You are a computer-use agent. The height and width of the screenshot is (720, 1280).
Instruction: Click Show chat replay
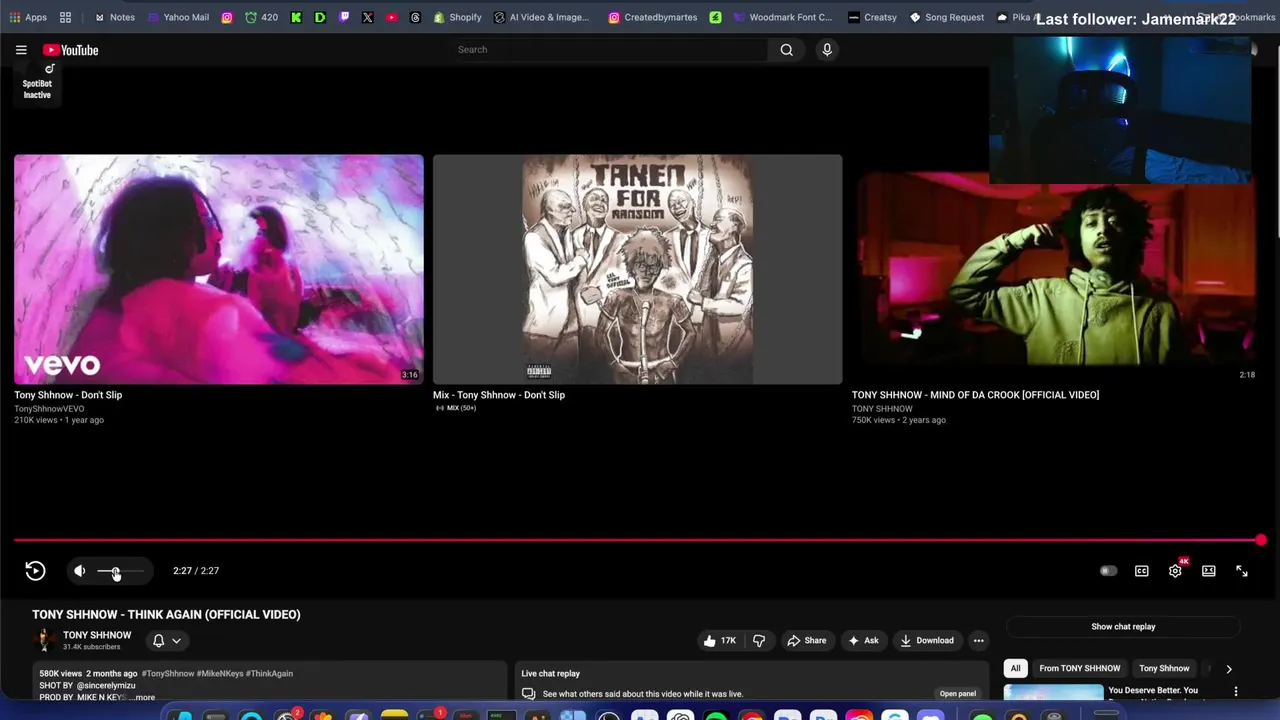point(1123,627)
